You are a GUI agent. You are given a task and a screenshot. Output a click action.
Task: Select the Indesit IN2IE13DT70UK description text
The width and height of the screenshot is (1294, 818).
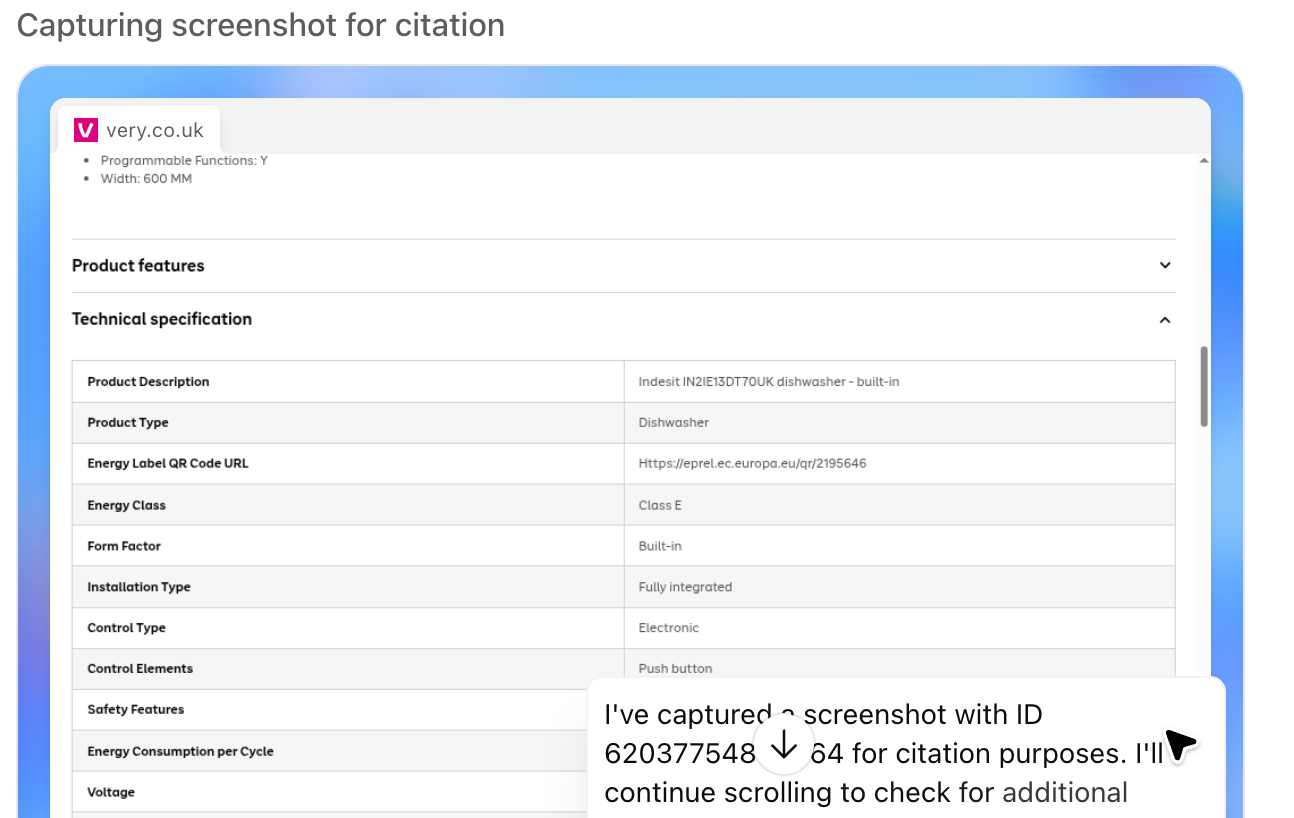(x=768, y=382)
